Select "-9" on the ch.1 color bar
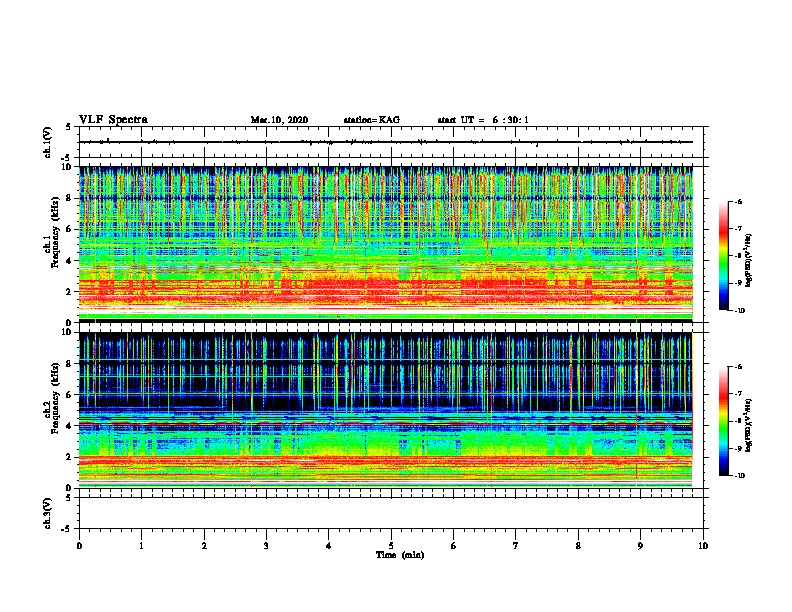The width and height of the screenshot is (792, 612). click(738, 283)
